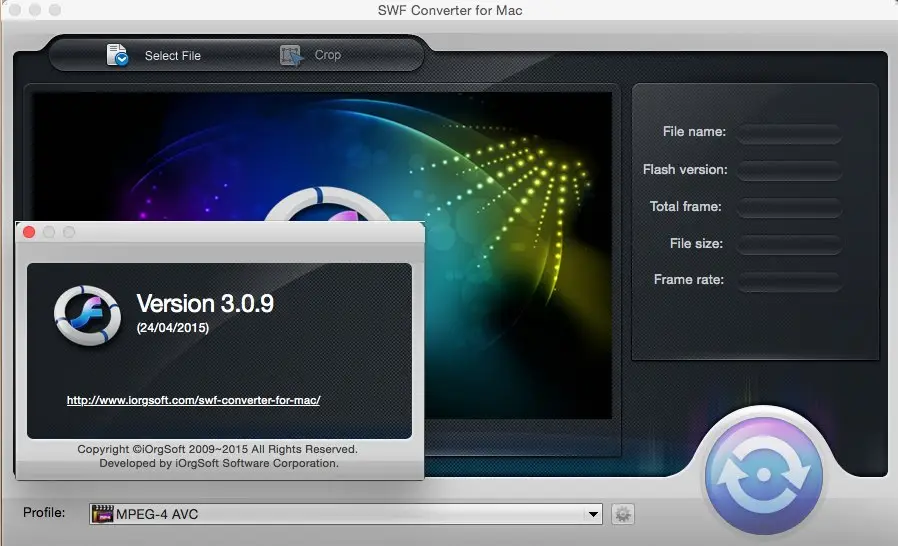
Task: Click the SWF Converter for Mac window title
Action: click(450, 10)
